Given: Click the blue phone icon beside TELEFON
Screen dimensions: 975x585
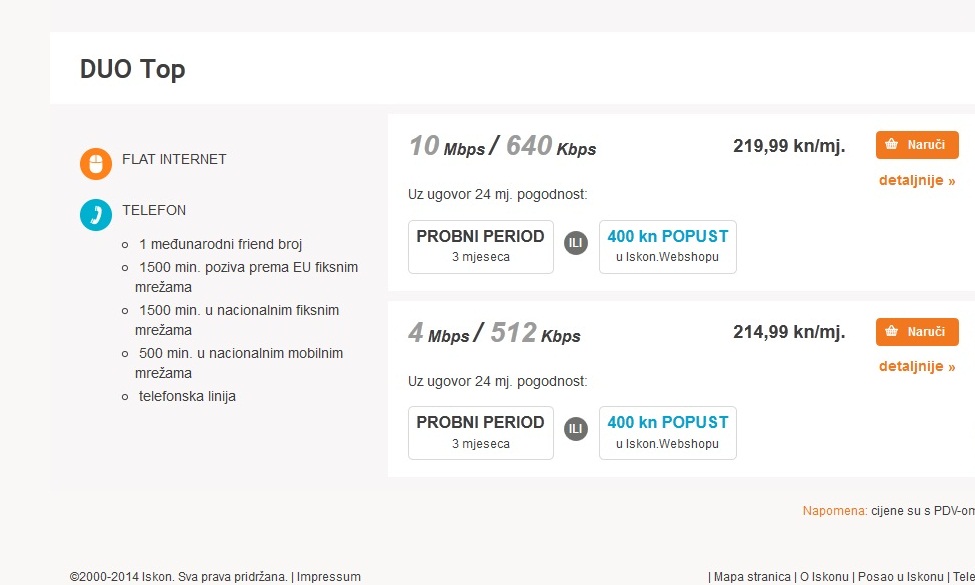Looking at the screenshot, I should click(96, 215).
